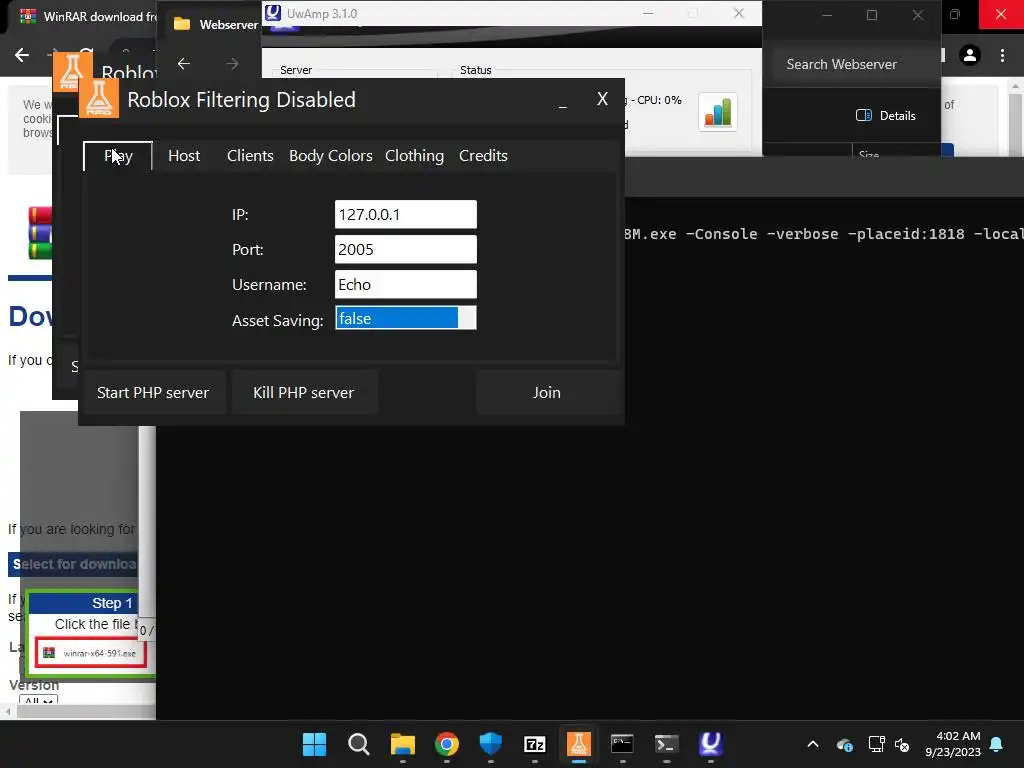Image resolution: width=1024 pixels, height=768 pixels.
Task: Open the first console window taskbar icon
Action: pos(622,744)
